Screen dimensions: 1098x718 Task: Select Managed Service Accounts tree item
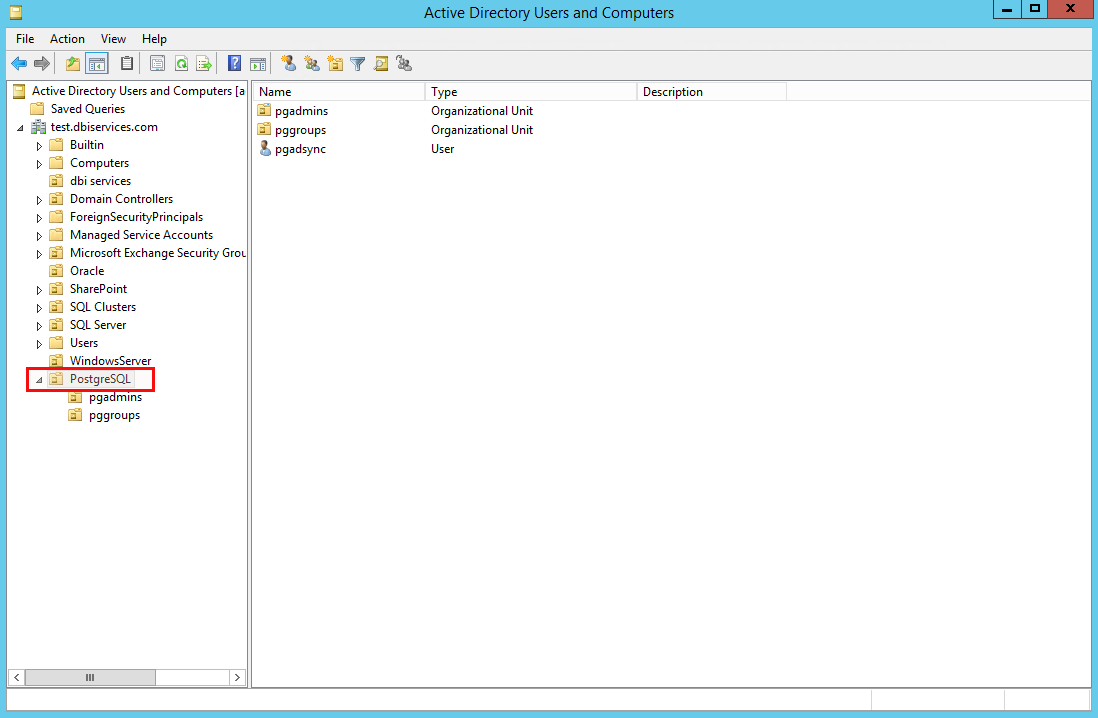[141, 235]
